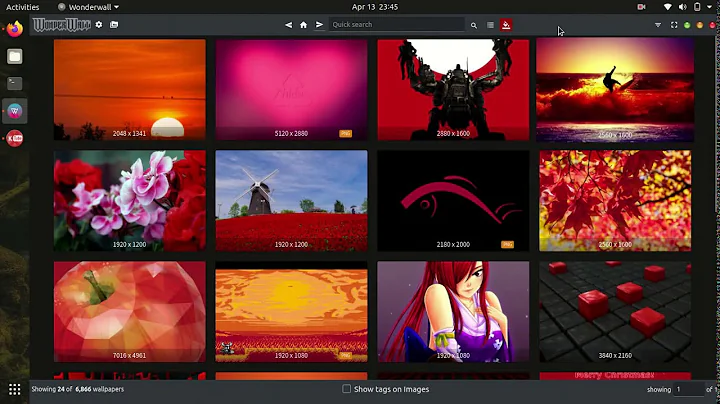The height and width of the screenshot is (404, 720).
Task: Open the dropdown triangle menu in titlebar
Action: point(658,25)
